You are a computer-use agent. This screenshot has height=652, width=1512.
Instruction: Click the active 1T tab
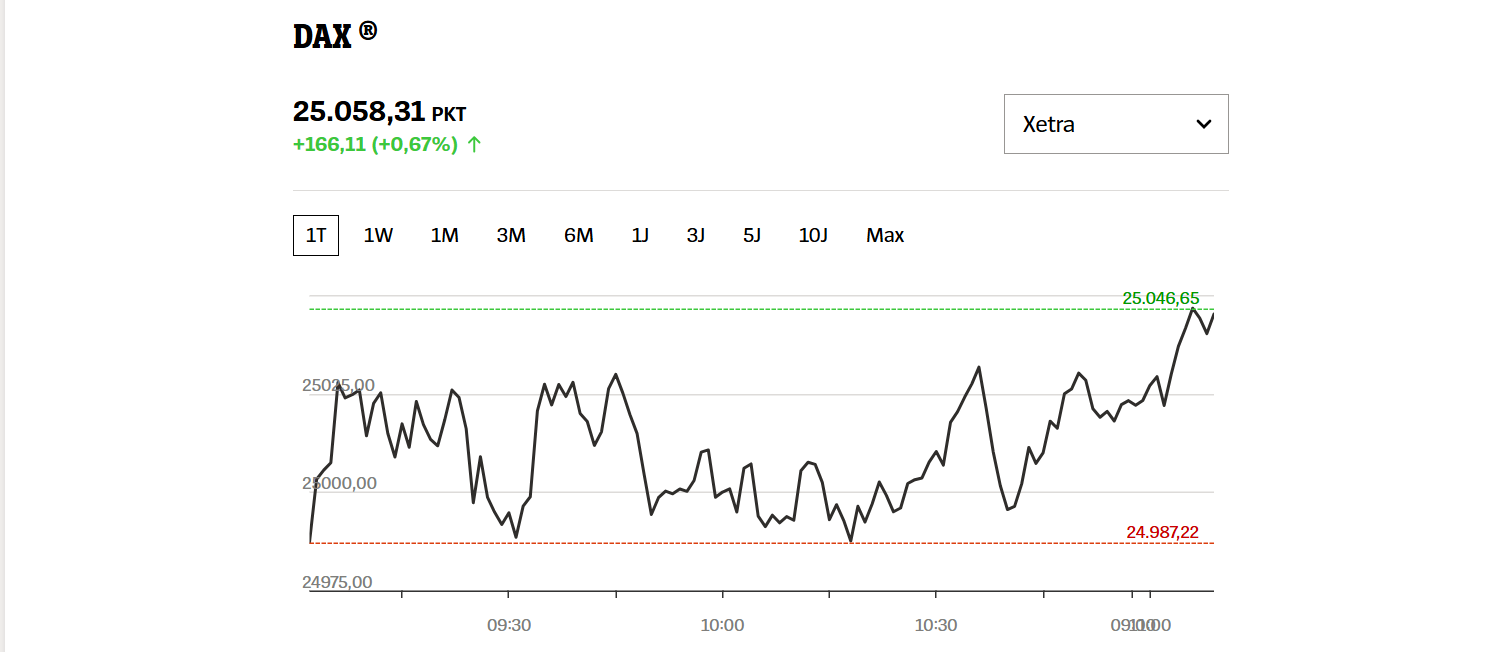[315, 235]
